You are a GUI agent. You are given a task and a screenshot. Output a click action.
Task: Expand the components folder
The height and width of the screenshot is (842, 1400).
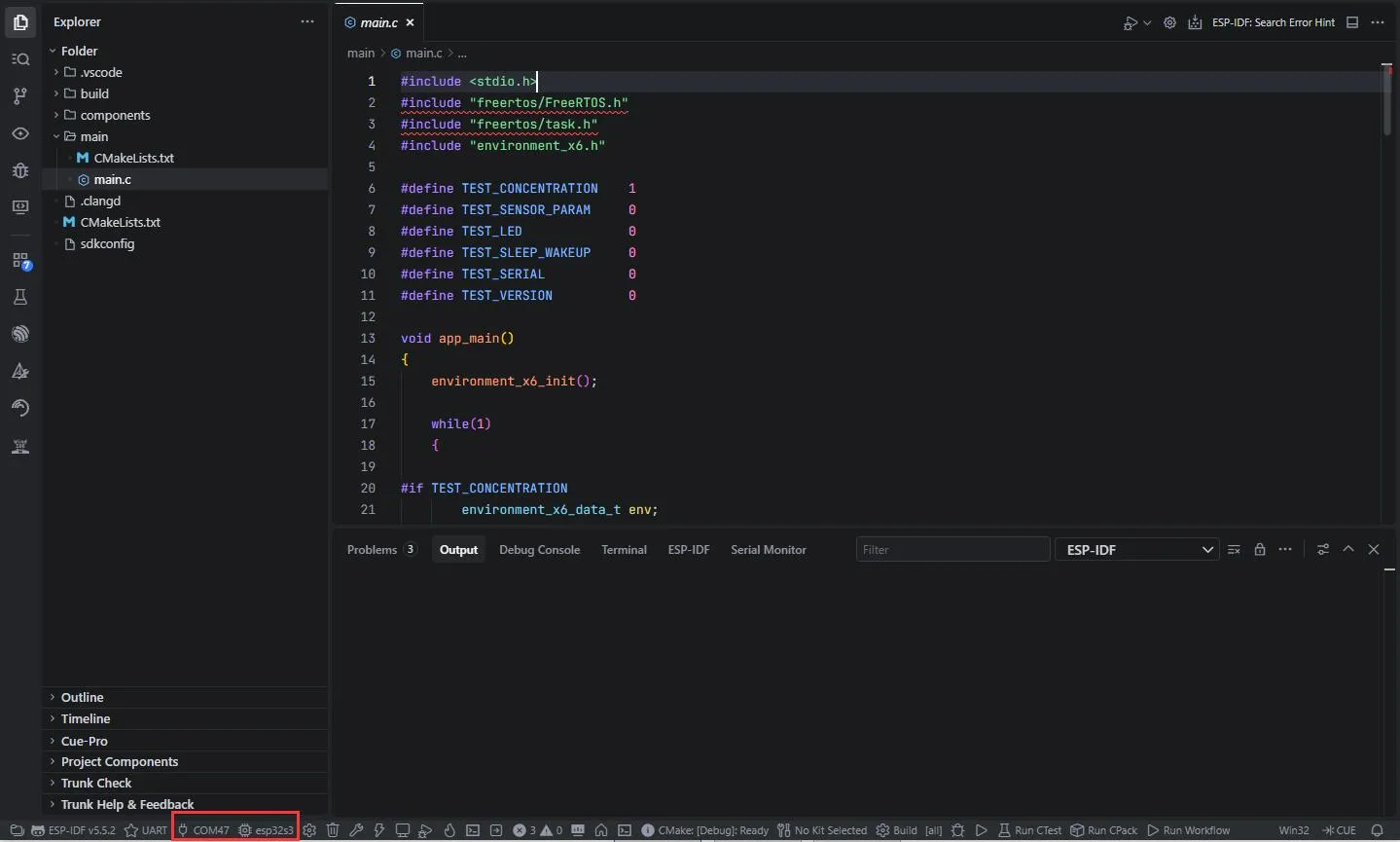(115, 115)
